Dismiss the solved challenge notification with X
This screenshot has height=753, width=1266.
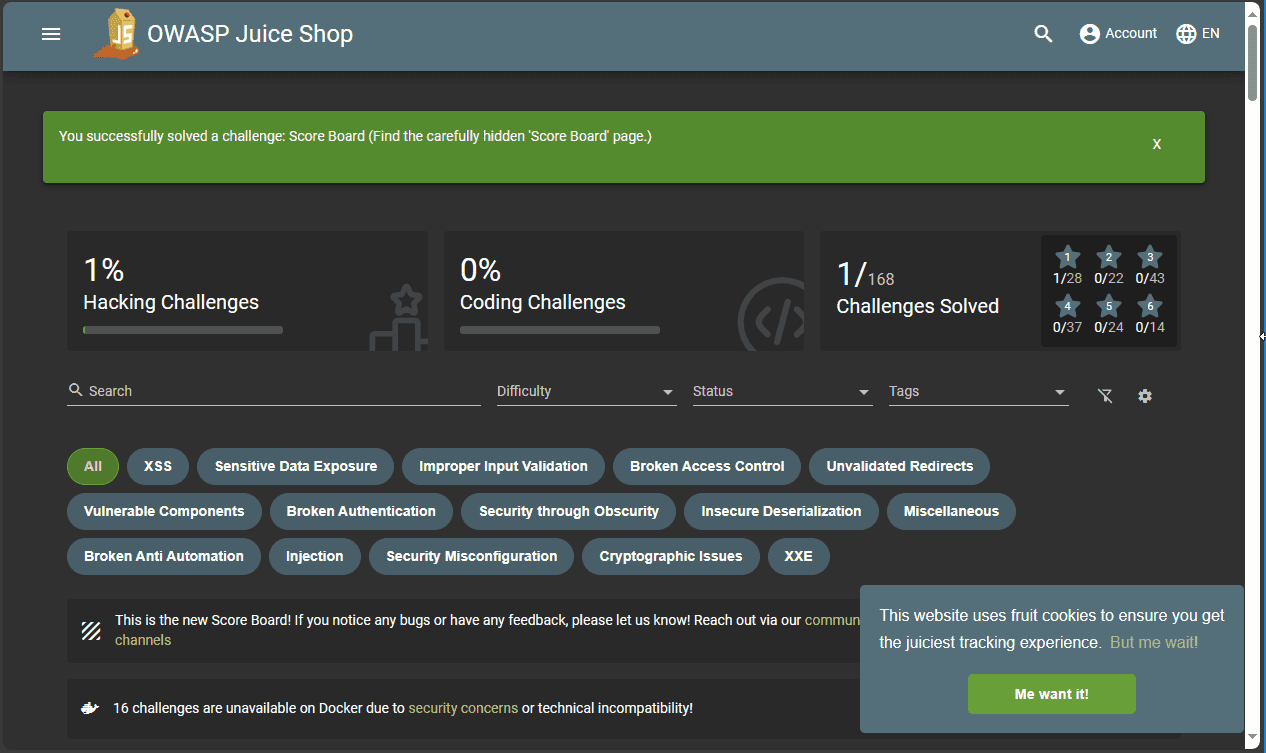click(x=1156, y=144)
